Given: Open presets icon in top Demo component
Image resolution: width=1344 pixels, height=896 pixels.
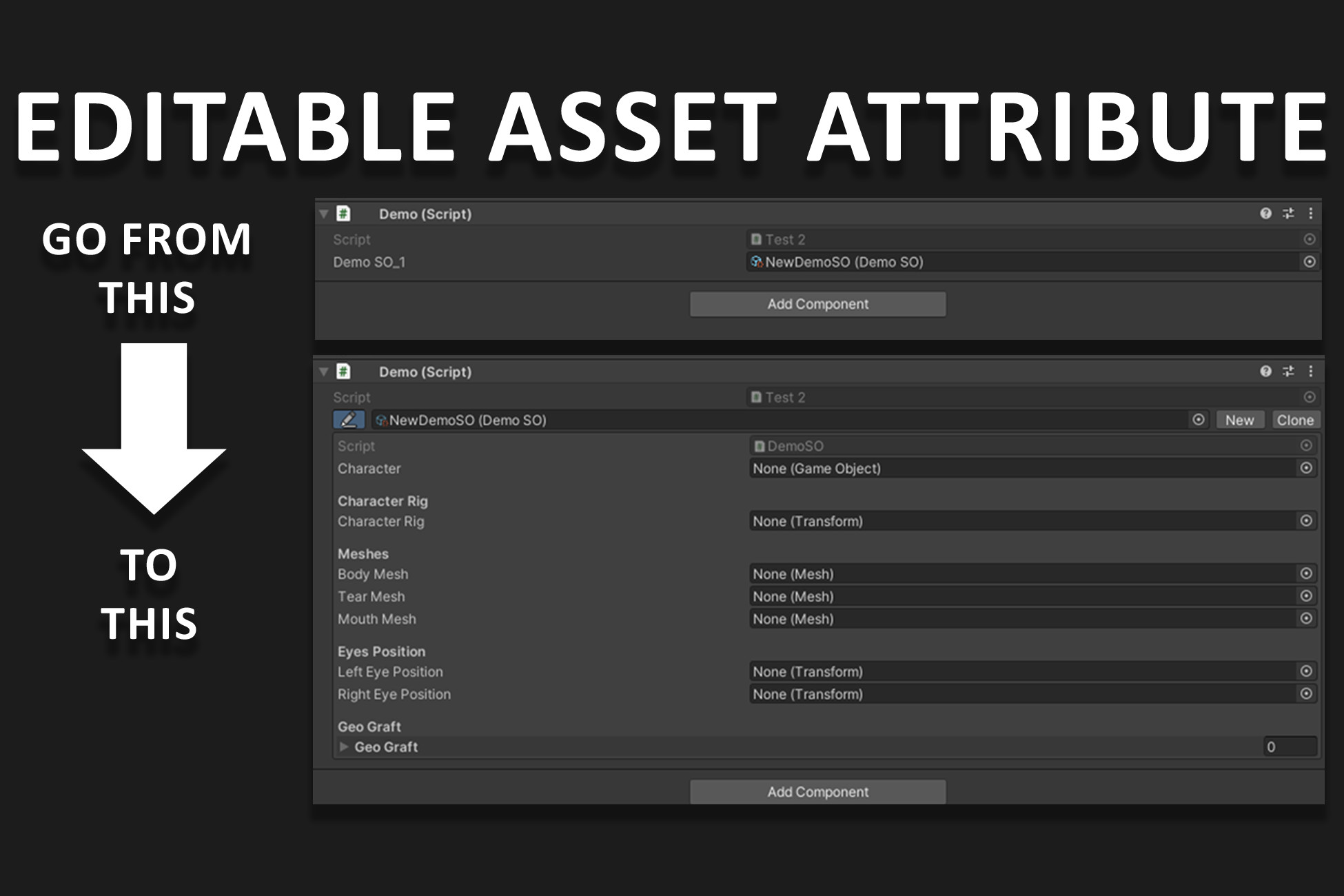Looking at the screenshot, I should pos(1288,214).
